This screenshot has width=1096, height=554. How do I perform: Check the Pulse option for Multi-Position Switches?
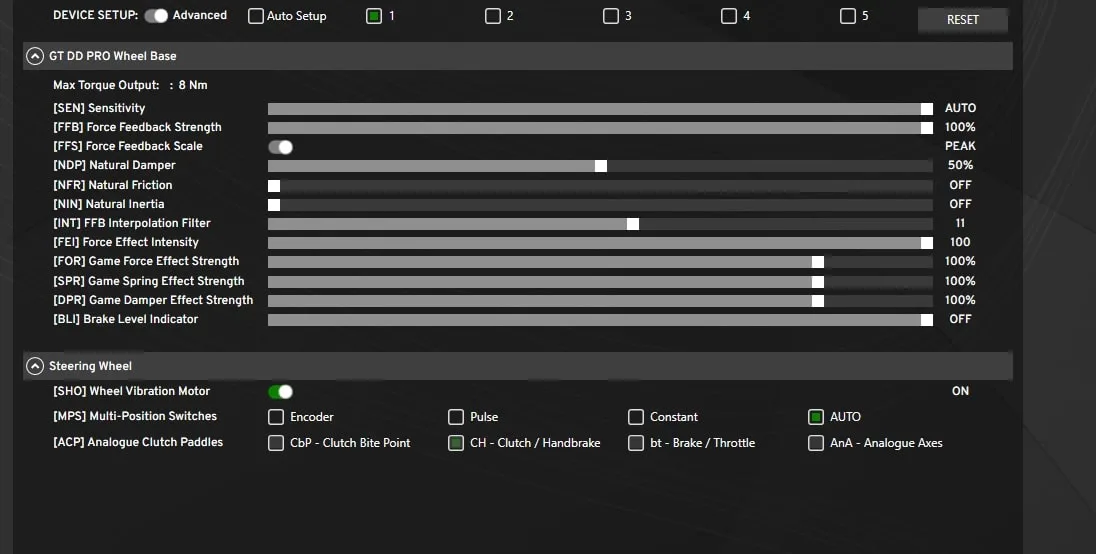[456, 417]
